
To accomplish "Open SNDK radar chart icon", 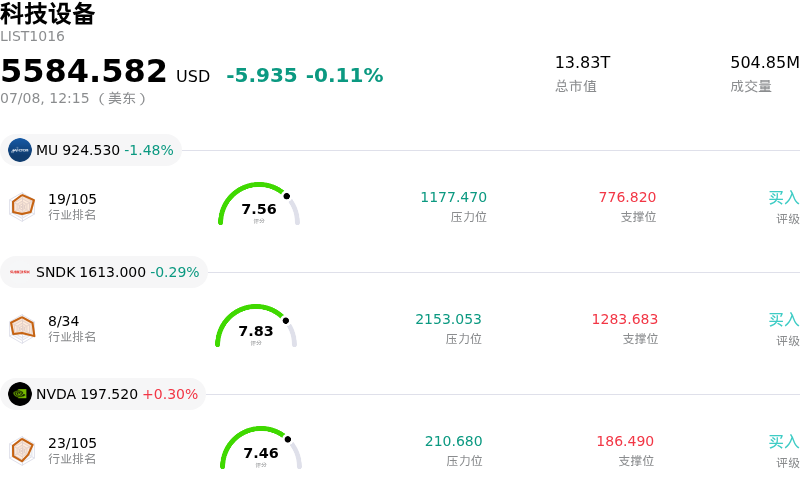I will pyautogui.click(x=22, y=328).
